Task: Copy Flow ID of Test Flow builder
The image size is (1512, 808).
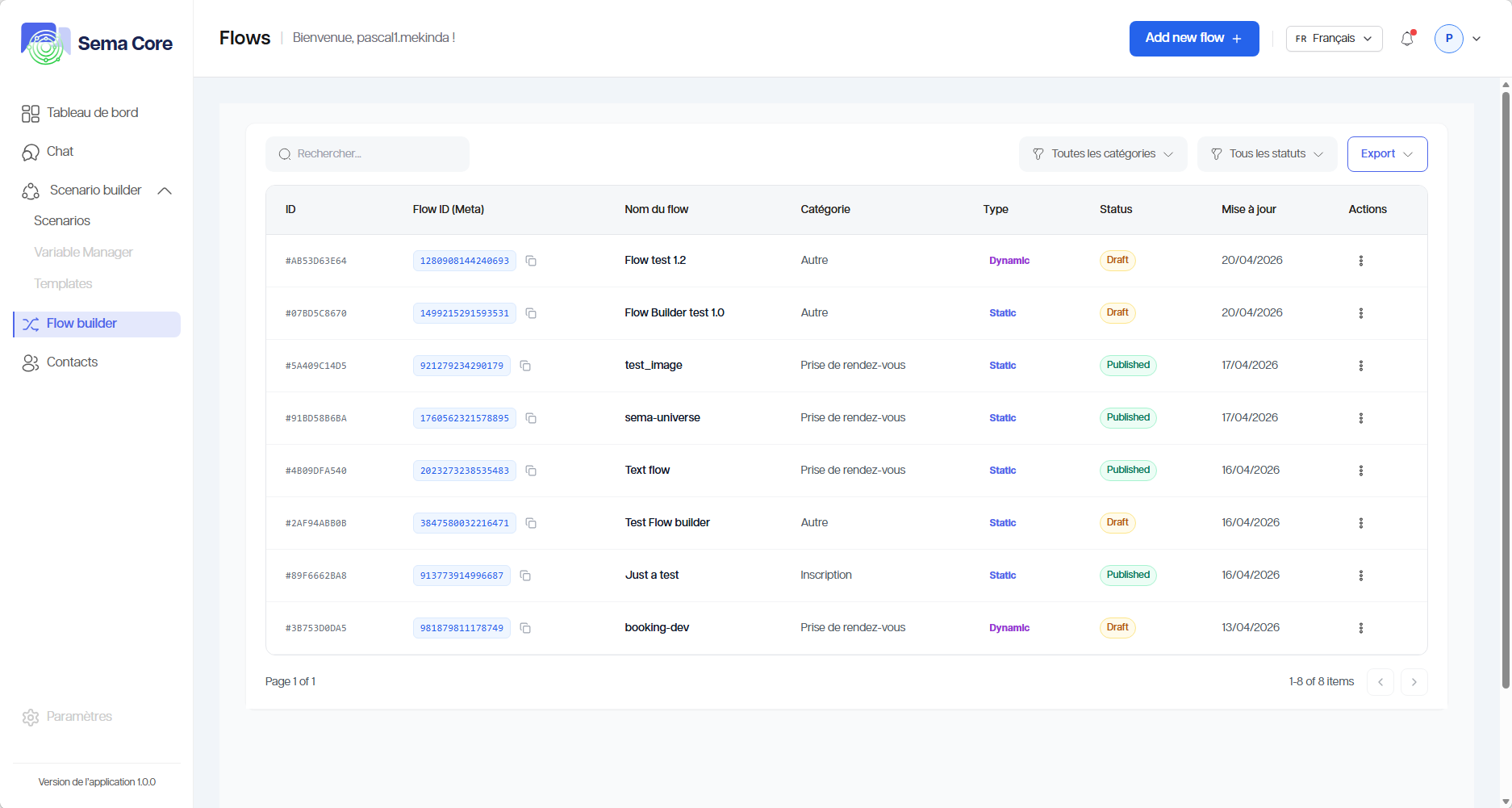Action: [x=531, y=523]
